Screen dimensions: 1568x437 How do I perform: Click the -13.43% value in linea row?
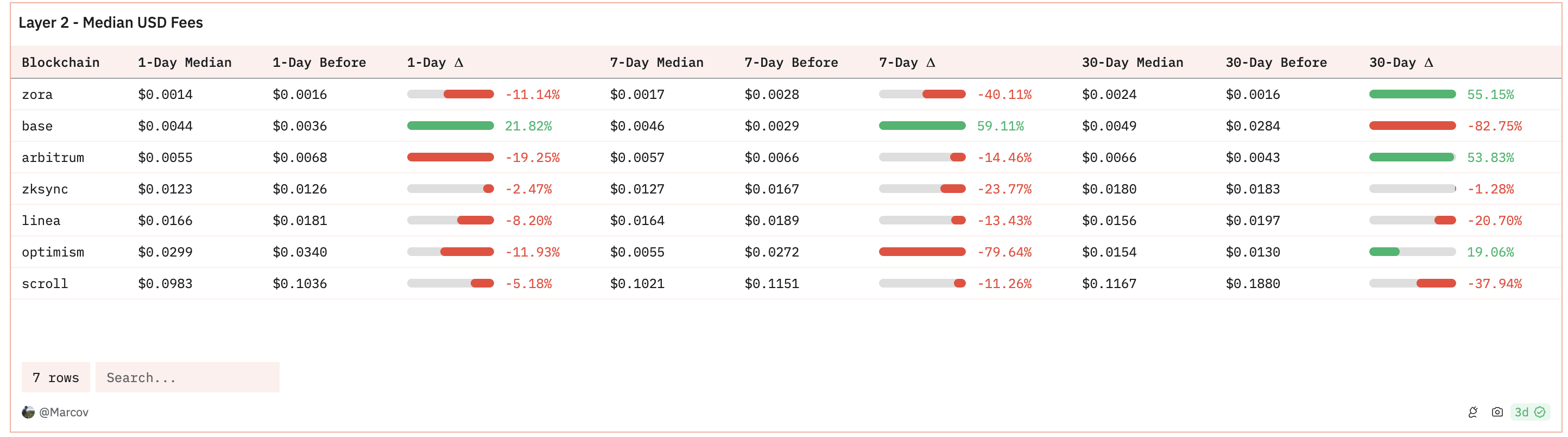pyautogui.click(x=1004, y=221)
